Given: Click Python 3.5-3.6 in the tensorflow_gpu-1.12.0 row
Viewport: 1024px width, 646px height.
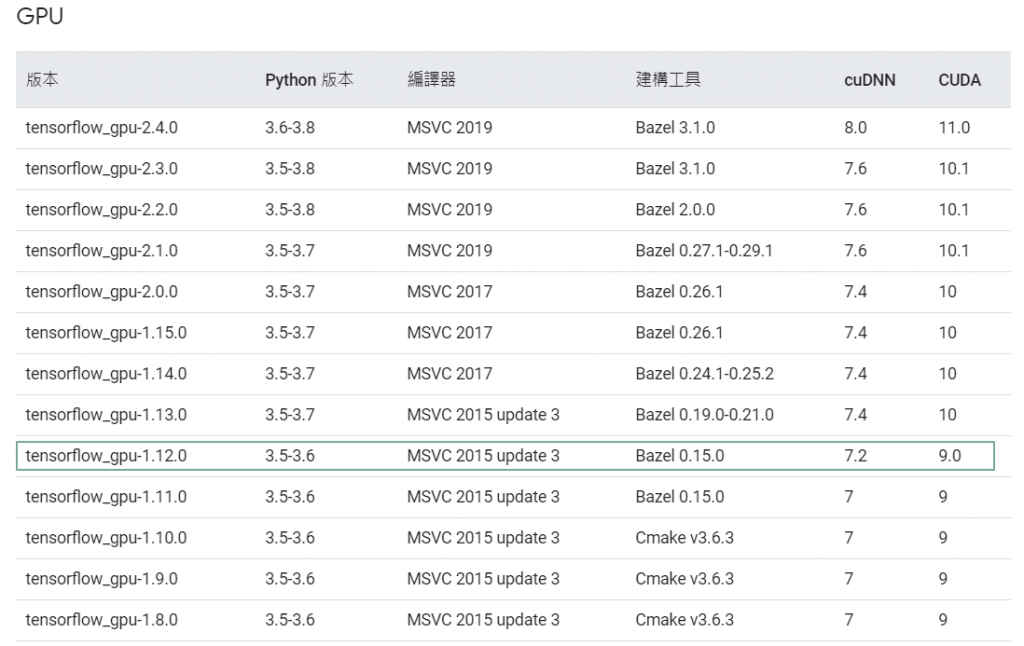Looking at the screenshot, I should 290,456.
